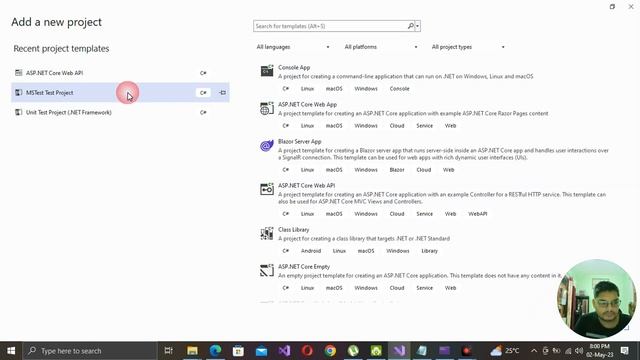Switch to the active Visual Studio taskbar icon
Image resolution: width=640 pixels, height=360 pixels.
click(399, 351)
